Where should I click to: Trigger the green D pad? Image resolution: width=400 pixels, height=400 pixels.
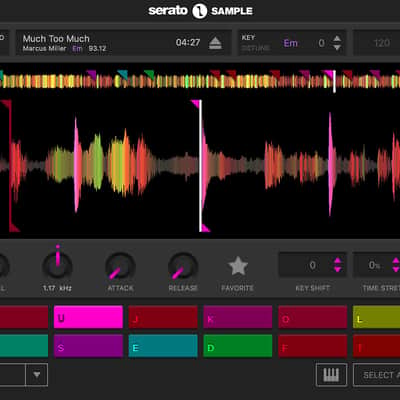tap(238, 346)
